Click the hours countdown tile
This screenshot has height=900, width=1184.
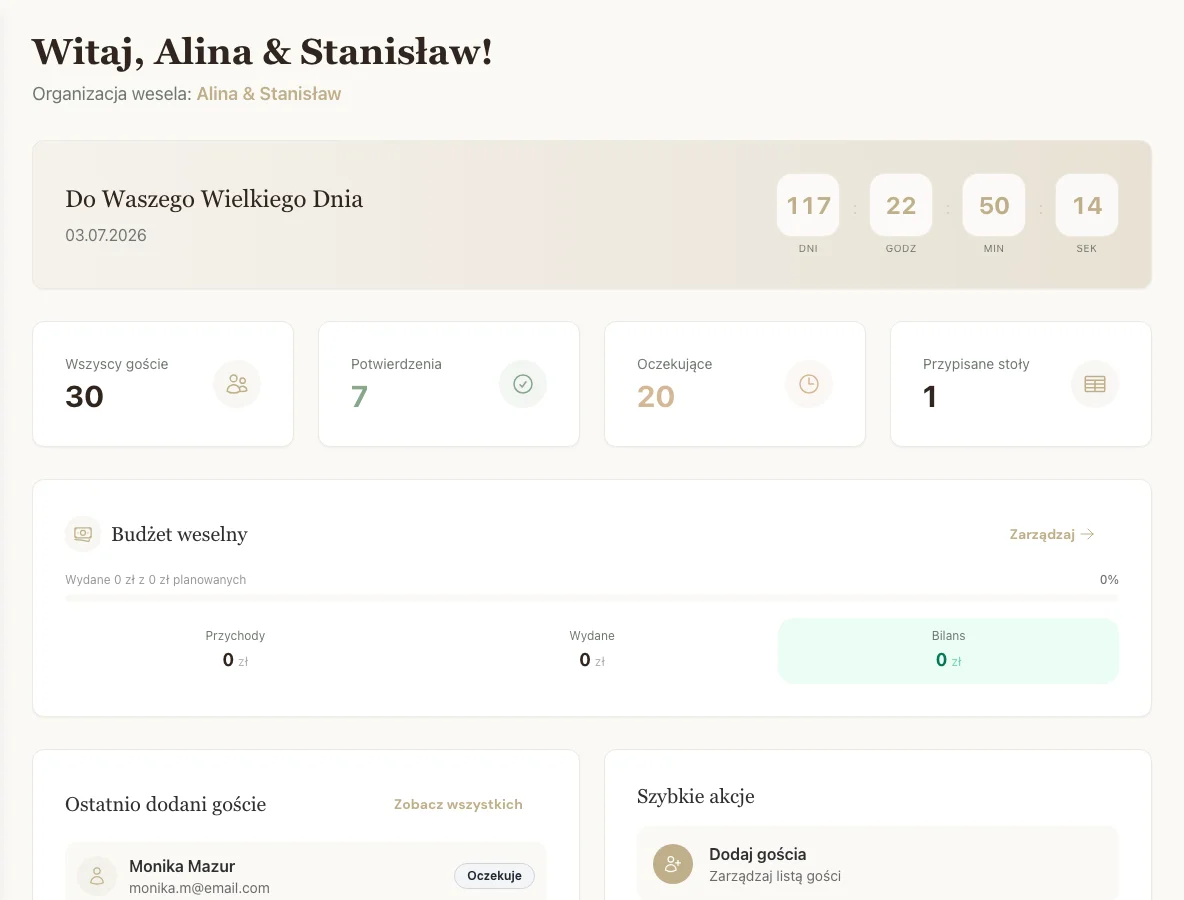(901, 205)
